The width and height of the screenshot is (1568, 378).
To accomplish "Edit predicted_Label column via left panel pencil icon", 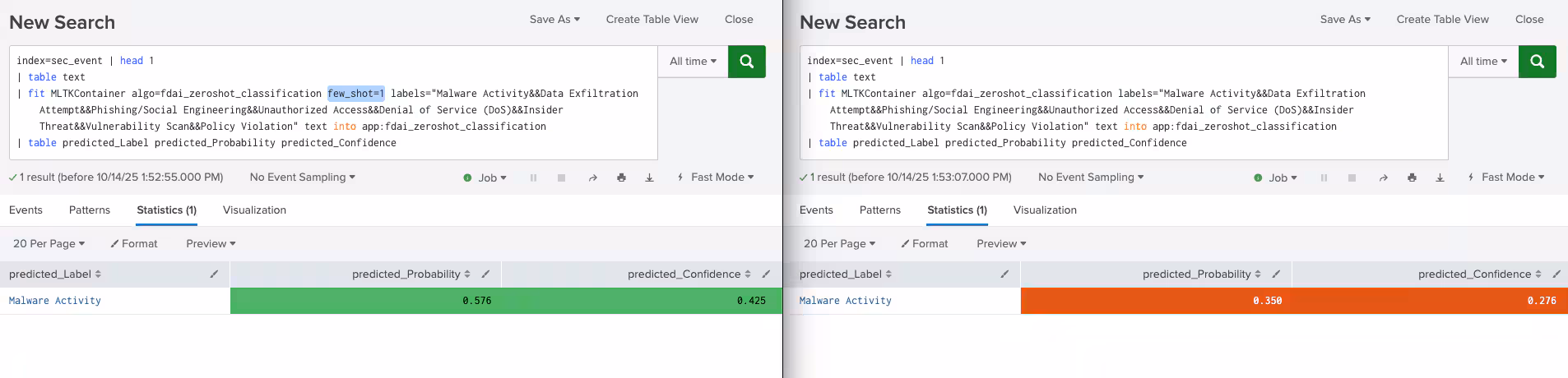I will click(x=214, y=274).
